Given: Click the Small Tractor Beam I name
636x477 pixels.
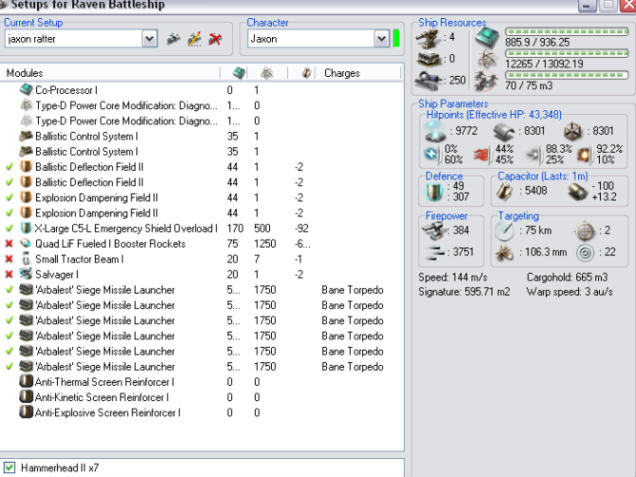Looking at the screenshot, I should click(x=80, y=259).
